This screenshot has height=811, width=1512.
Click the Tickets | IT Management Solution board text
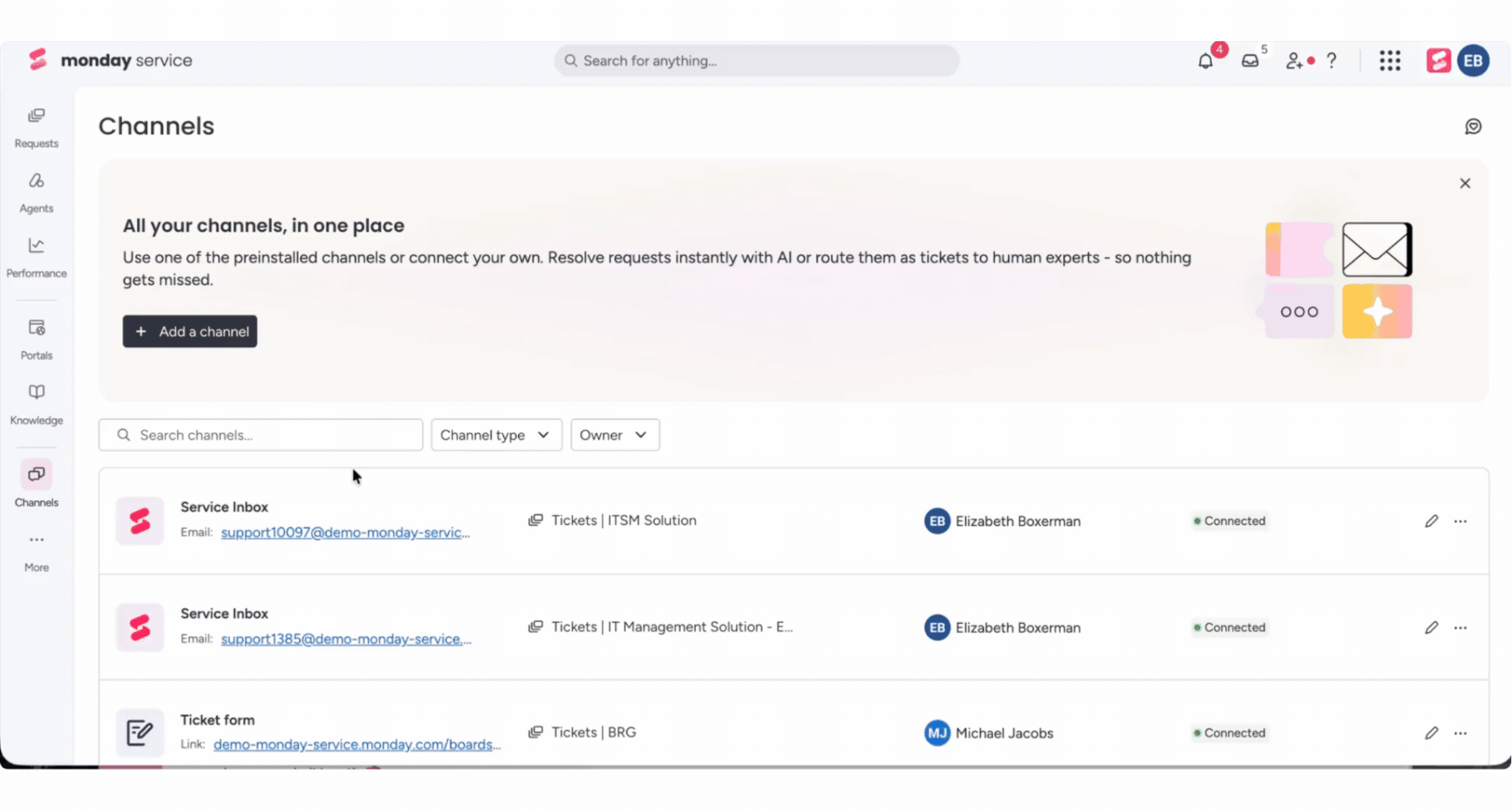click(x=672, y=626)
